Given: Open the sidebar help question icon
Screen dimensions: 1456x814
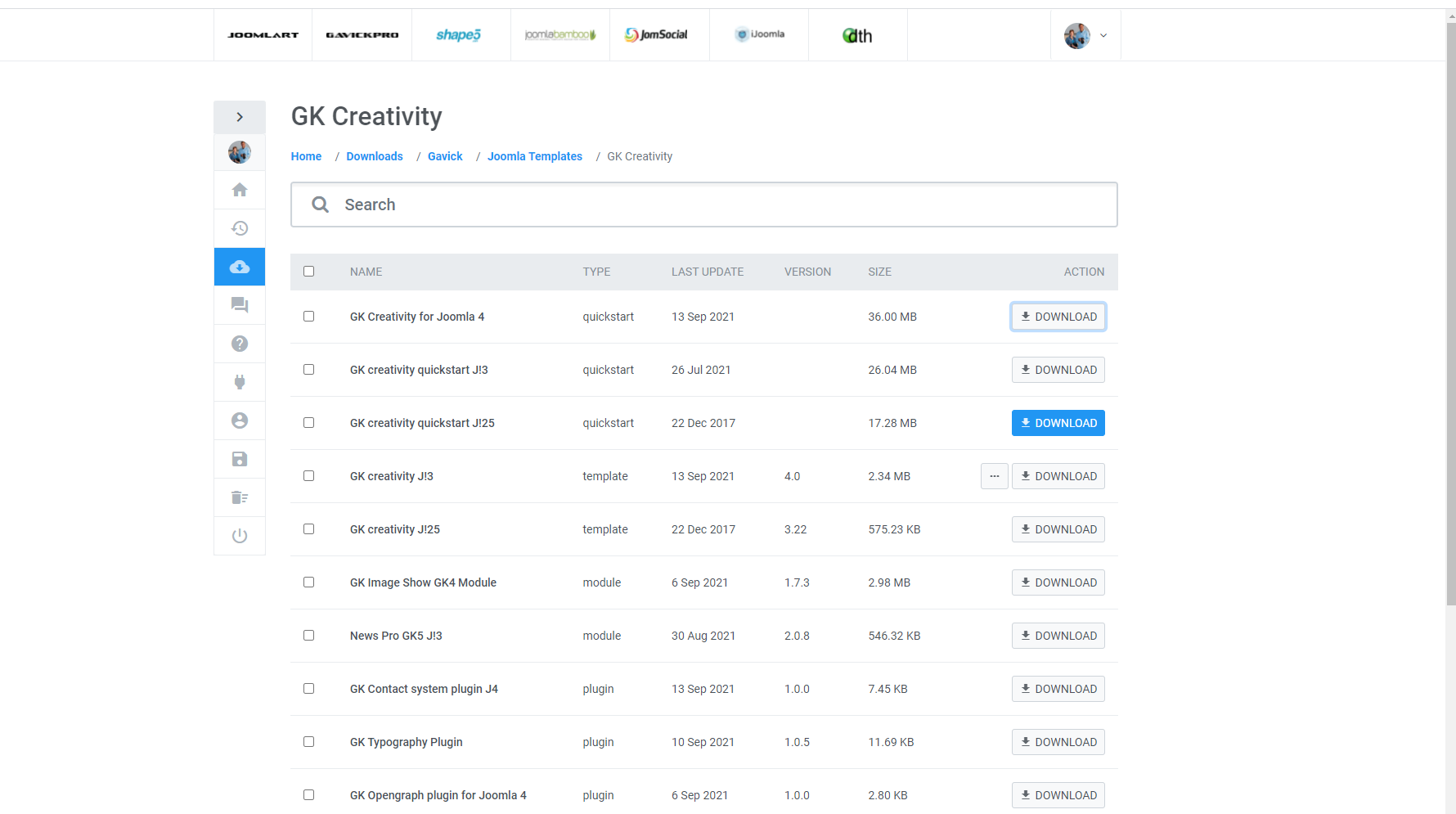Looking at the screenshot, I should [240, 344].
